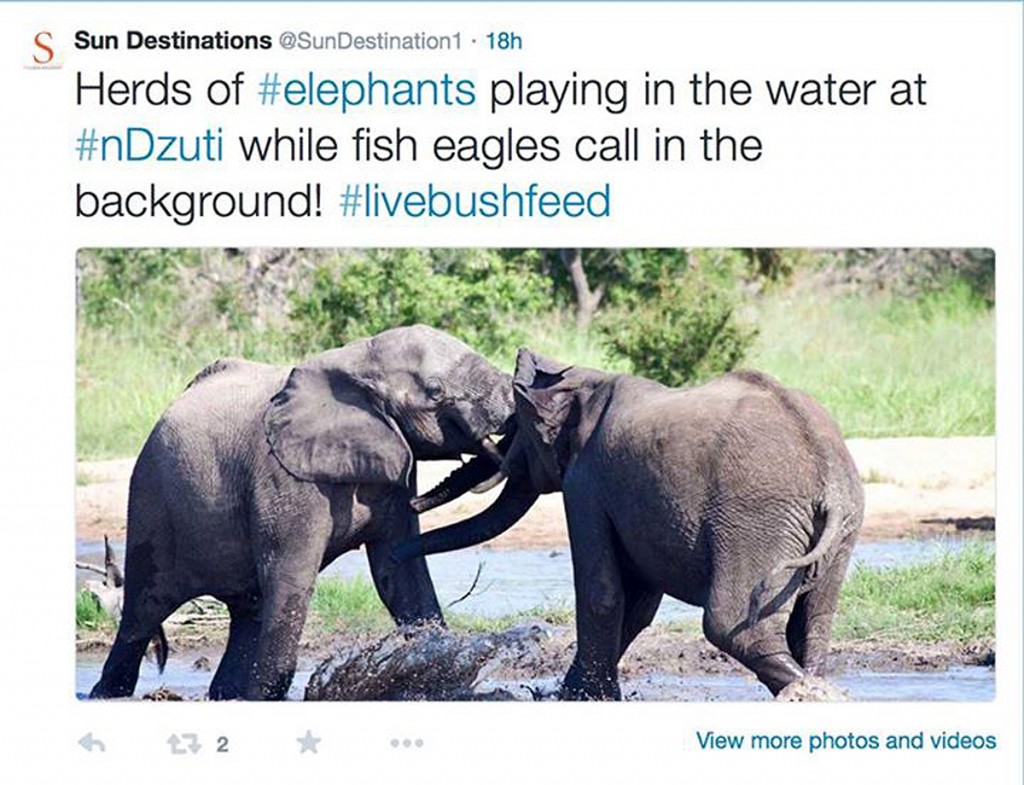
Task: Open the #nDzuti hashtag
Action: point(150,146)
